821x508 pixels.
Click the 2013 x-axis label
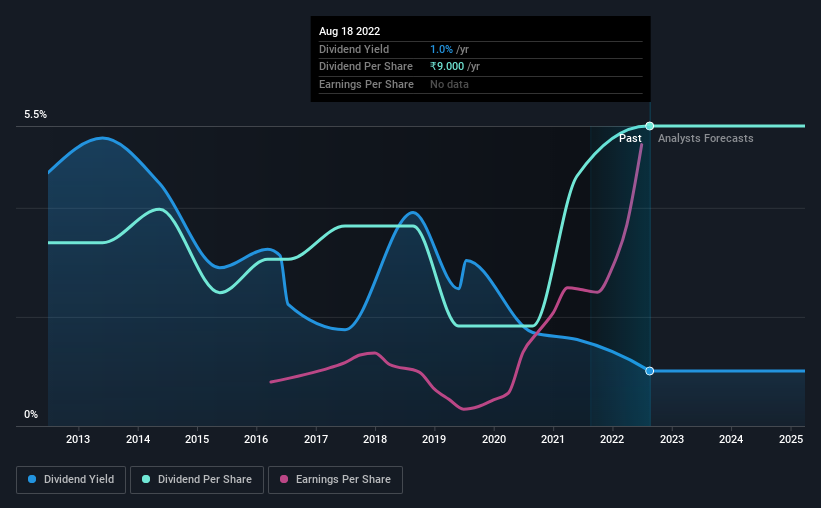(78, 439)
